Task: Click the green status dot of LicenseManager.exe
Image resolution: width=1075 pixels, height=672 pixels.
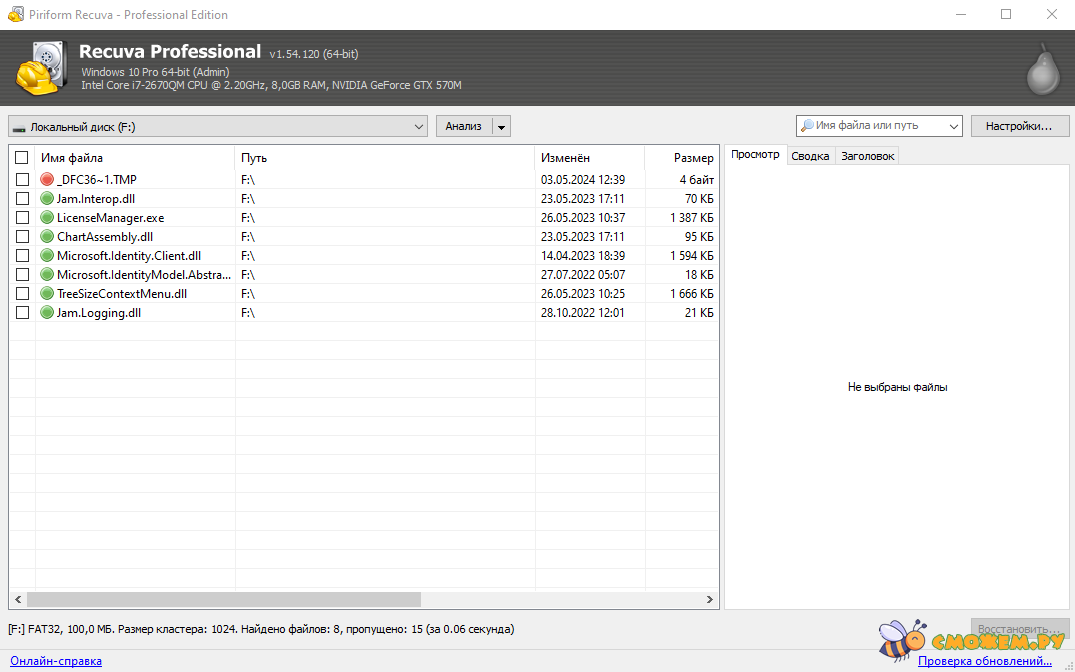Action: 47,217
